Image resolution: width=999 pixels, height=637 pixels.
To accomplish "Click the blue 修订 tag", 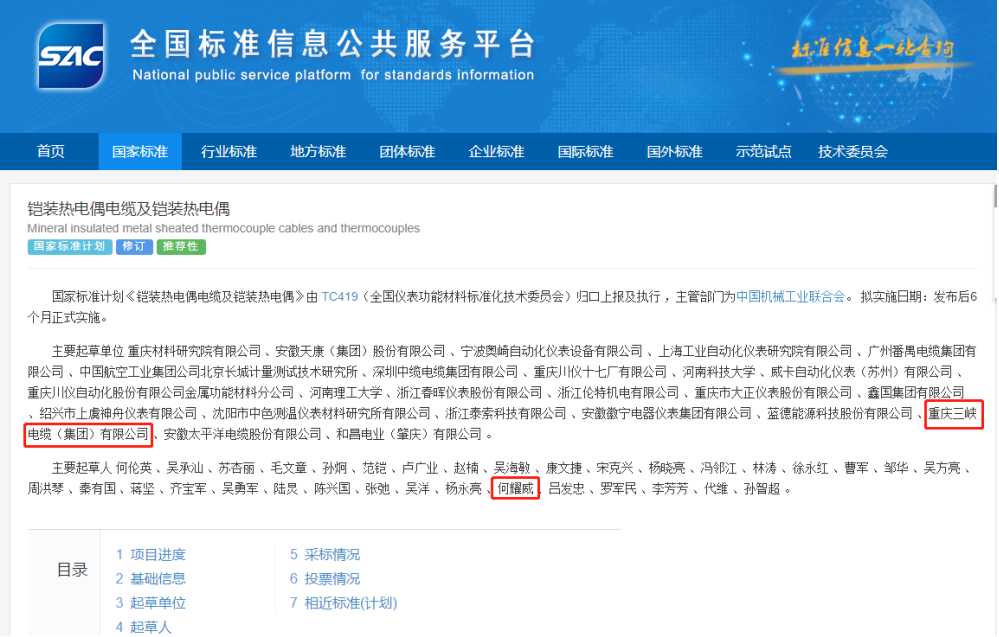I will click(134, 247).
